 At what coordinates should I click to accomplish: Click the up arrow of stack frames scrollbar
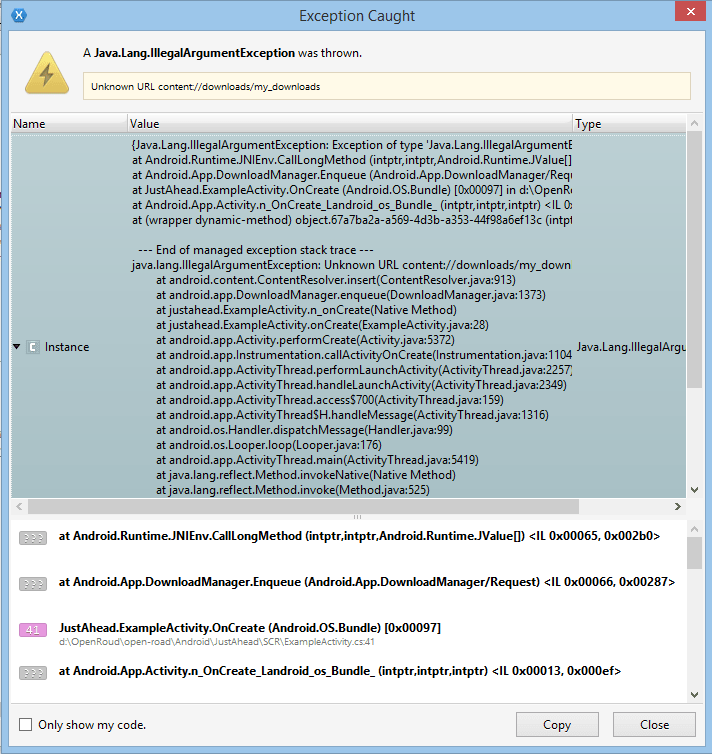pyautogui.click(x=694, y=529)
